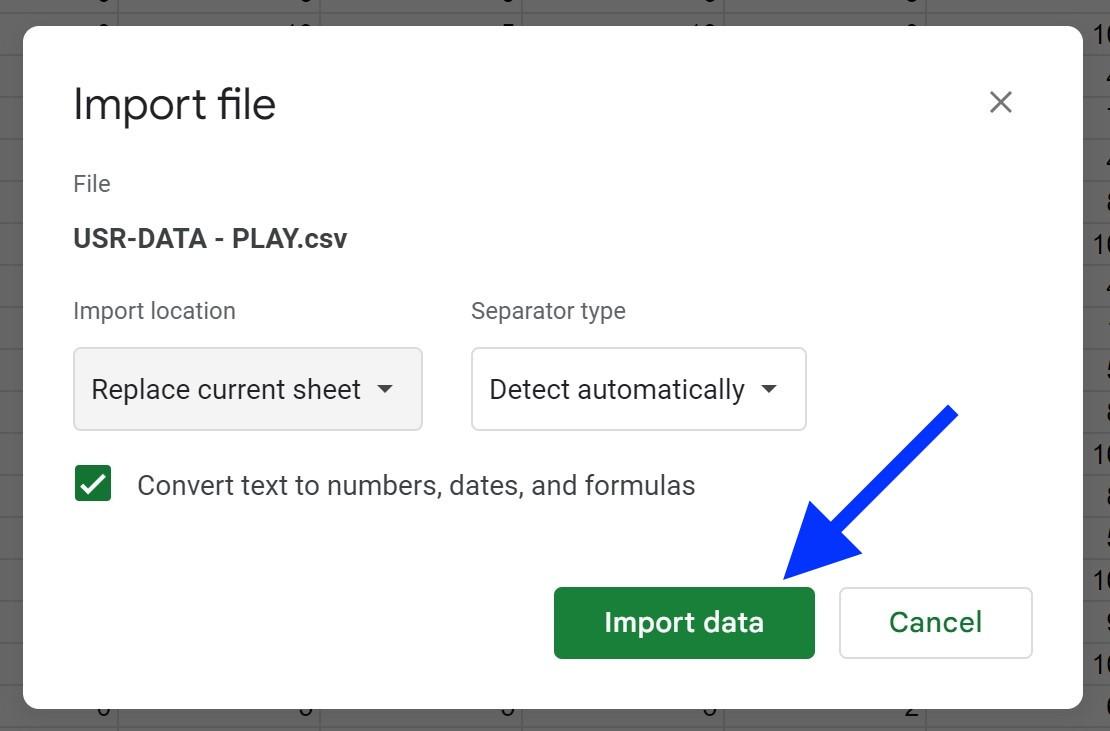Click the 'File' section label
Image resolution: width=1110 pixels, height=731 pixels.
click(92, 184)
